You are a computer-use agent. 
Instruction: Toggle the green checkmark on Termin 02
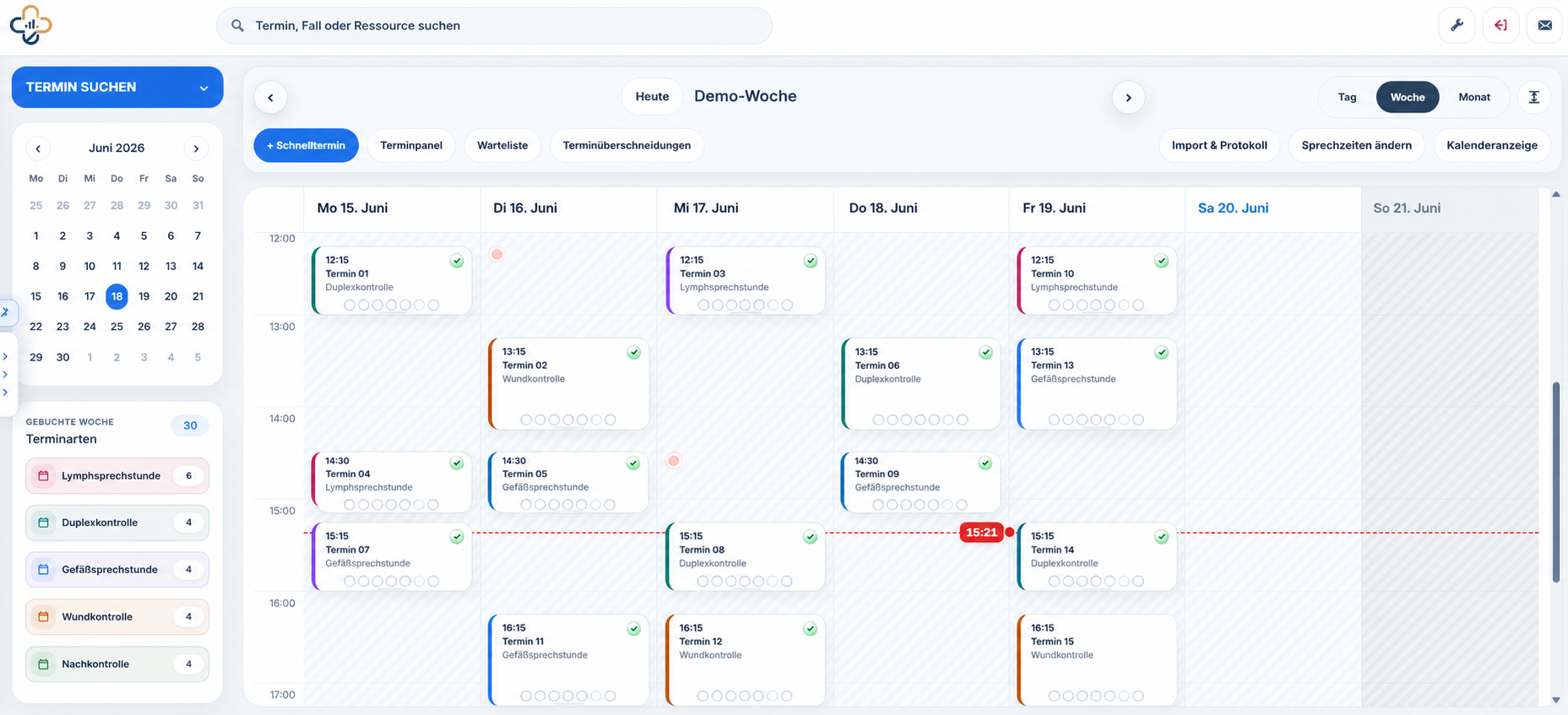point(634,353)
